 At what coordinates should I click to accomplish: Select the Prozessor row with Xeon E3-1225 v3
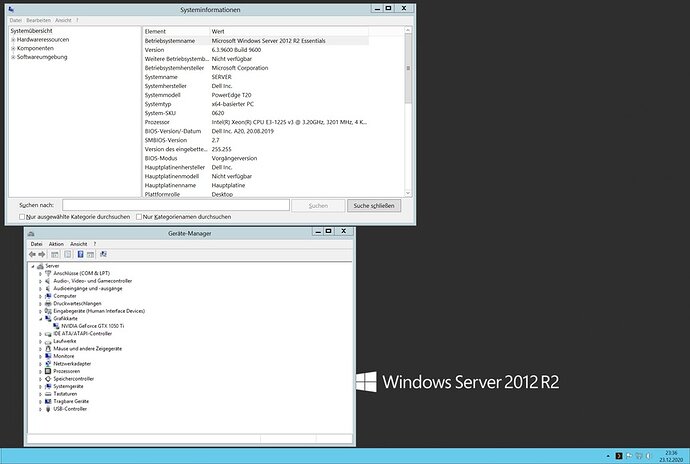pyautogui.click(x=256, y=122)
